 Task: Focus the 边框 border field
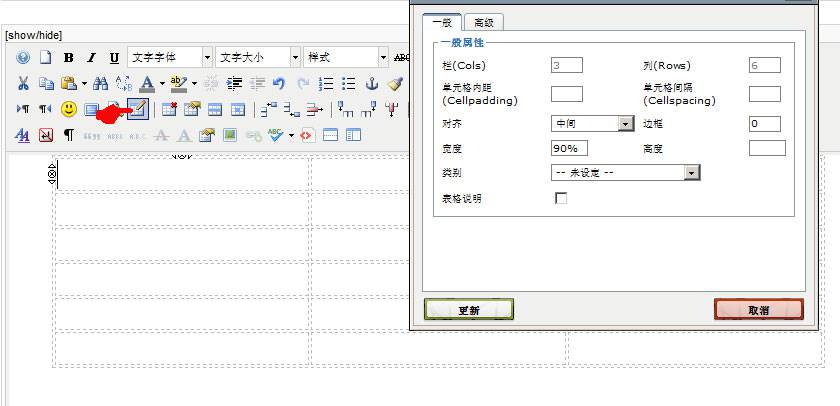(x=764, y=124)
